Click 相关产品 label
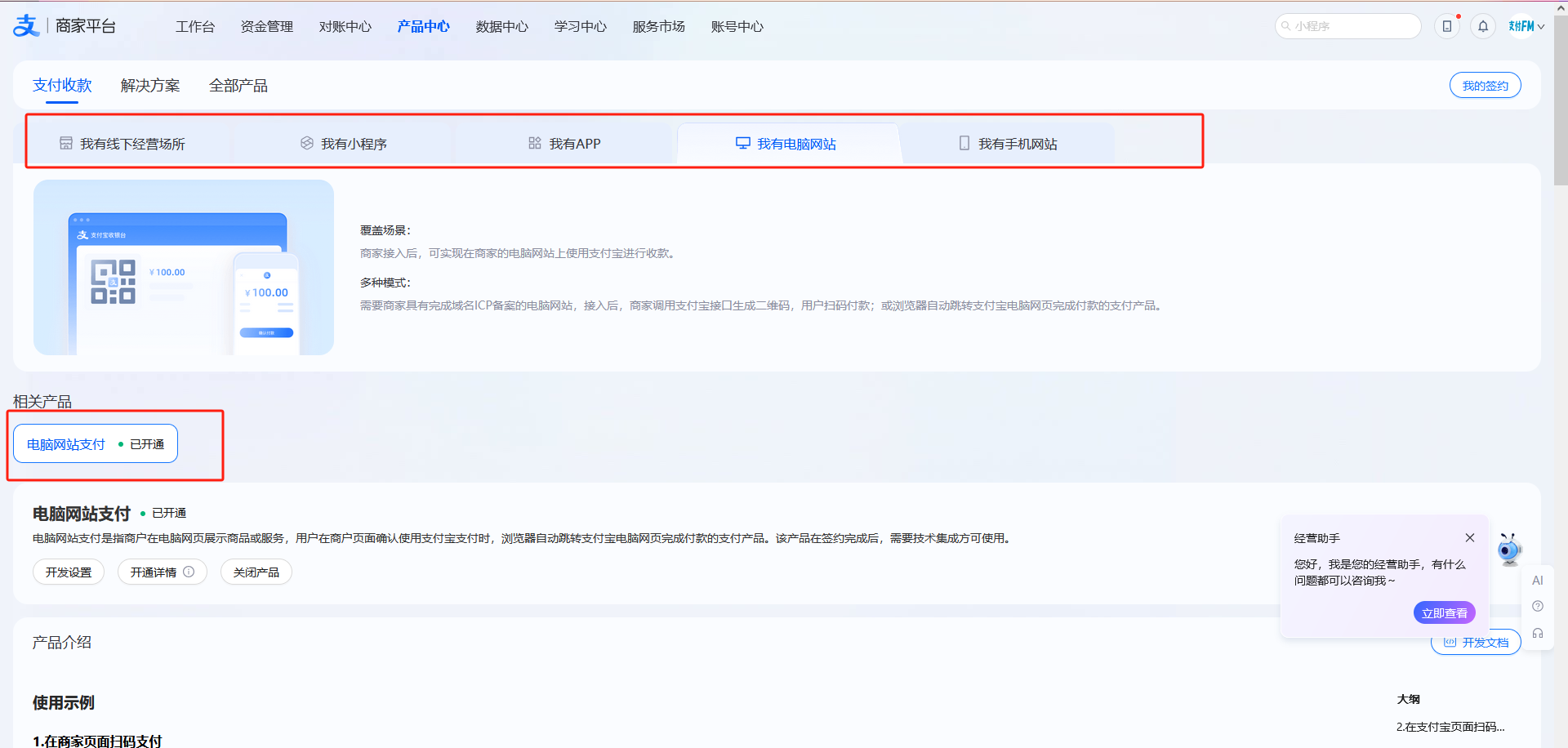The width and height of the screenshot is (1568, 748). 42,401
